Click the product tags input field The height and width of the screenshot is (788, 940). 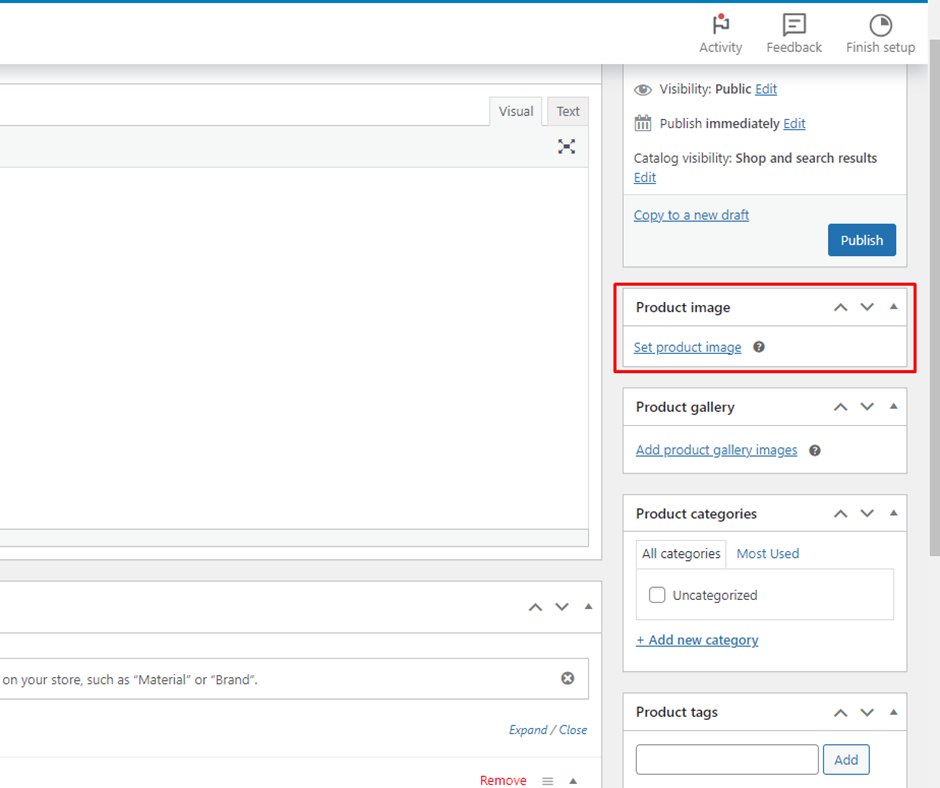click(727, 760)
